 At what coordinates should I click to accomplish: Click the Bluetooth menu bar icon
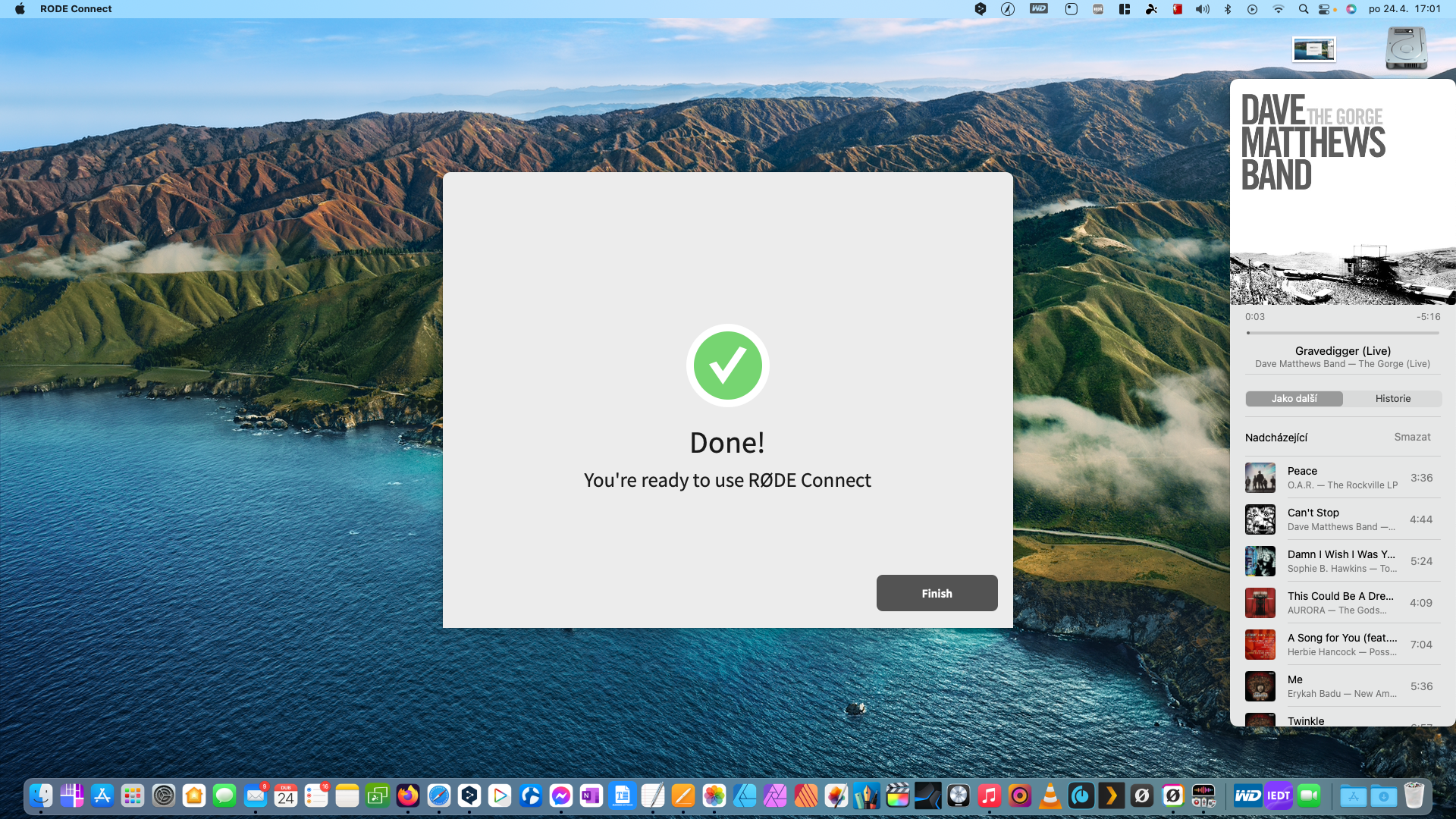1228,9
